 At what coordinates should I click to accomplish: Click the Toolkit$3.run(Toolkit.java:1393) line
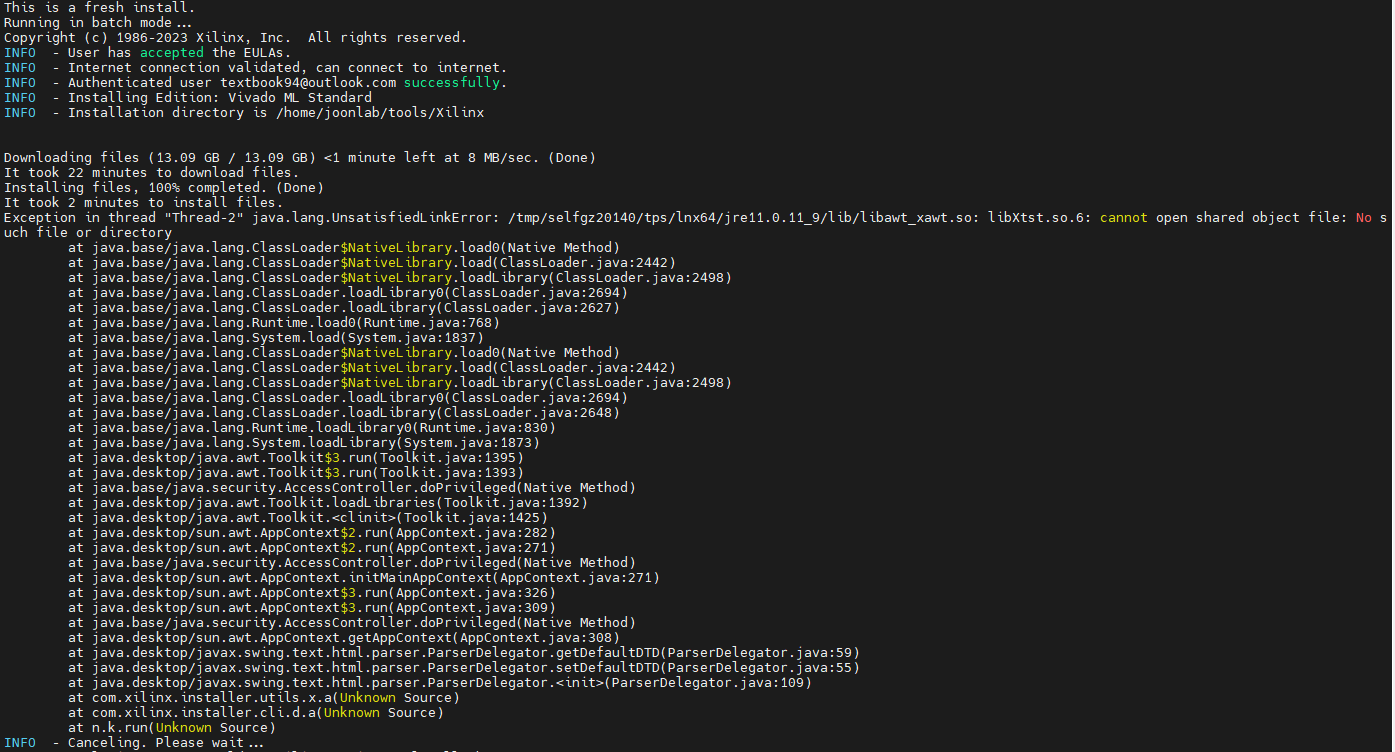coord(296,473)
